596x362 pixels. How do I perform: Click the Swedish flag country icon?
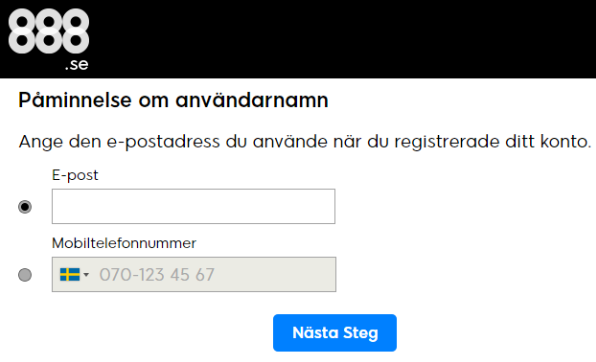pyautogui.click(x=70, y=275)
